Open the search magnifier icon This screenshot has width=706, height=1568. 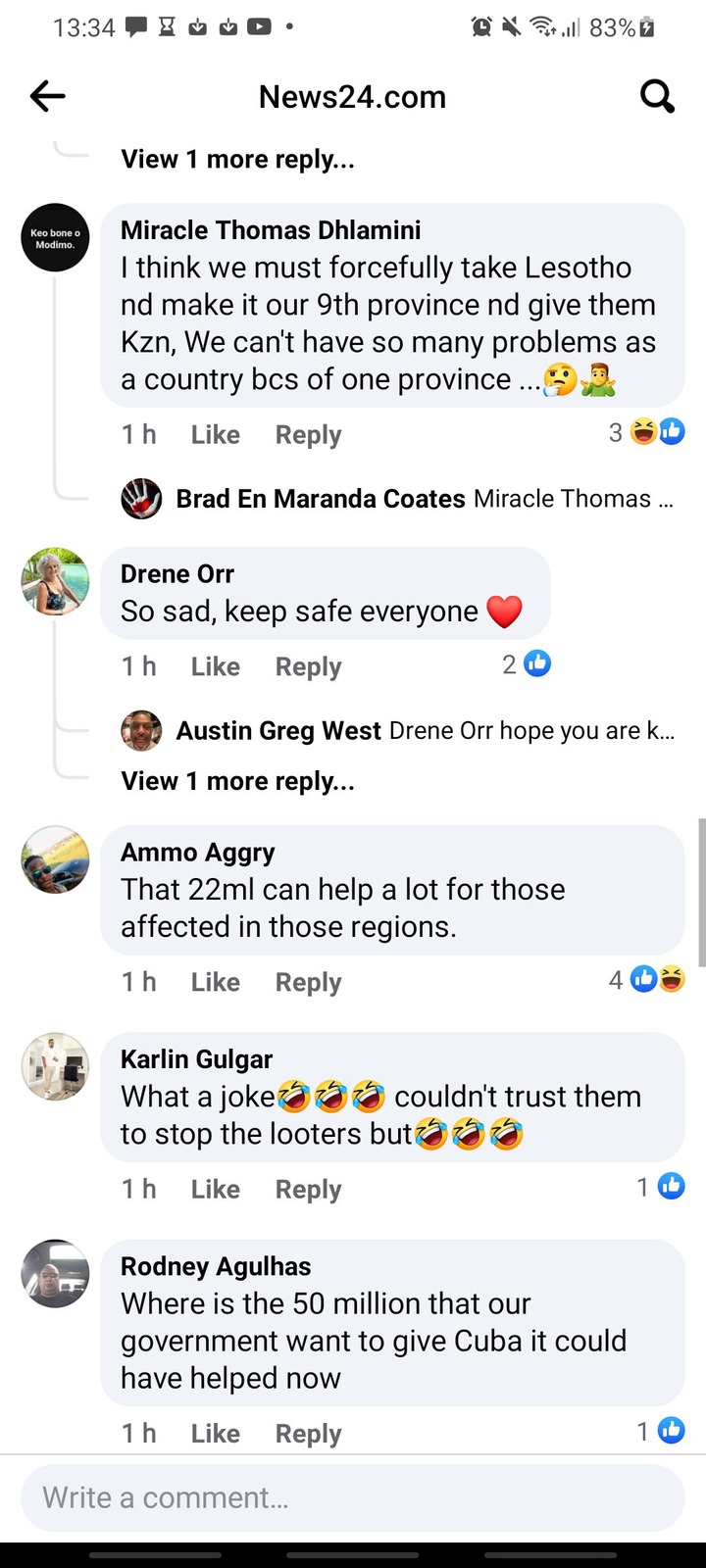point(657,96)
